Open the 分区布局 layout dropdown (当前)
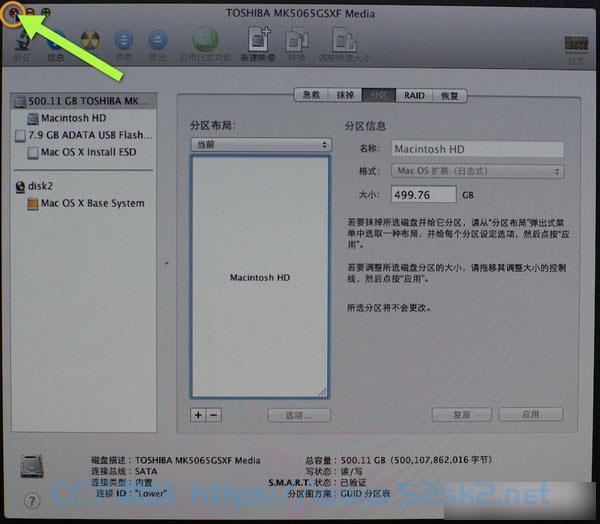 [x=261, y=145]
